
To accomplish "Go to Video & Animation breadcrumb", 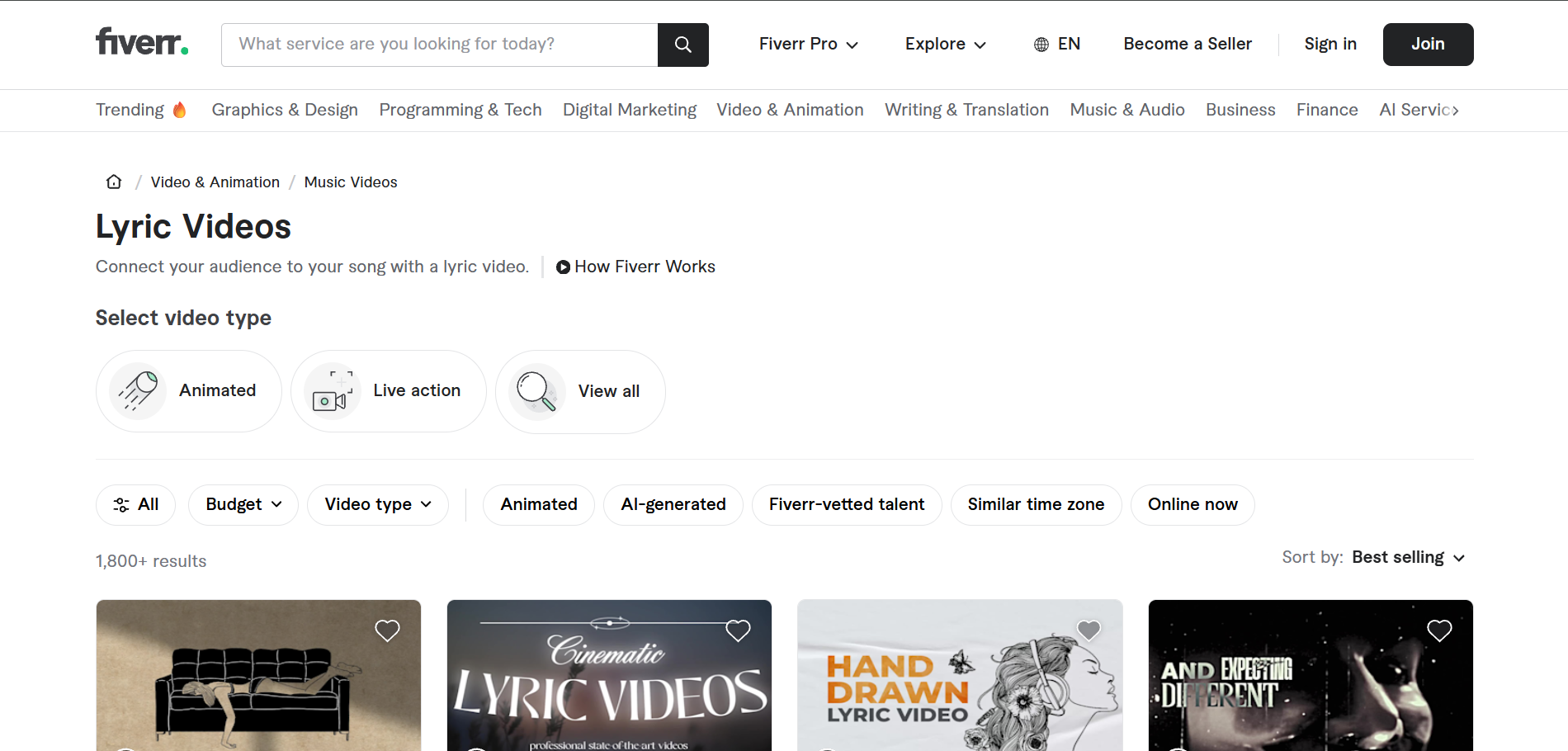I will pos(215,182).
